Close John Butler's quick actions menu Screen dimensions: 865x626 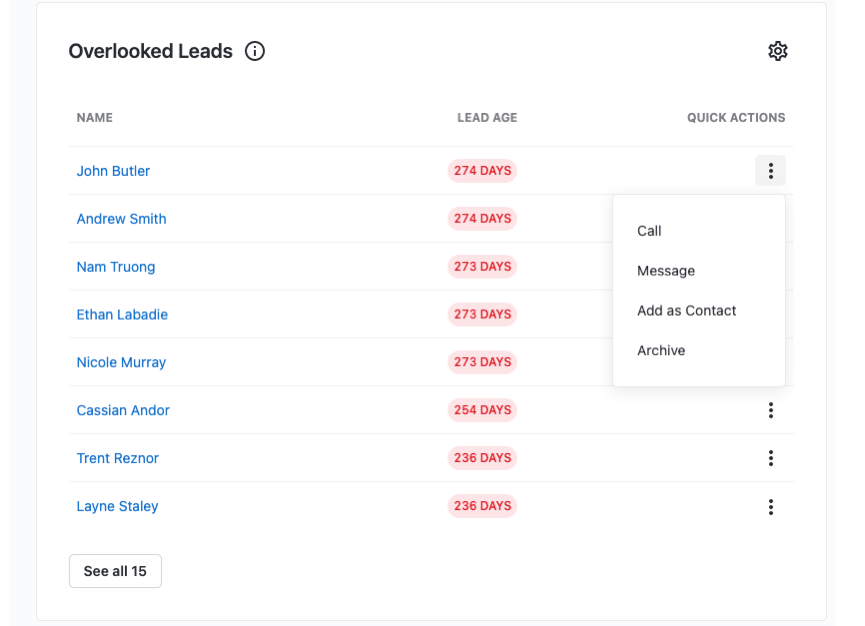[770, 171]
